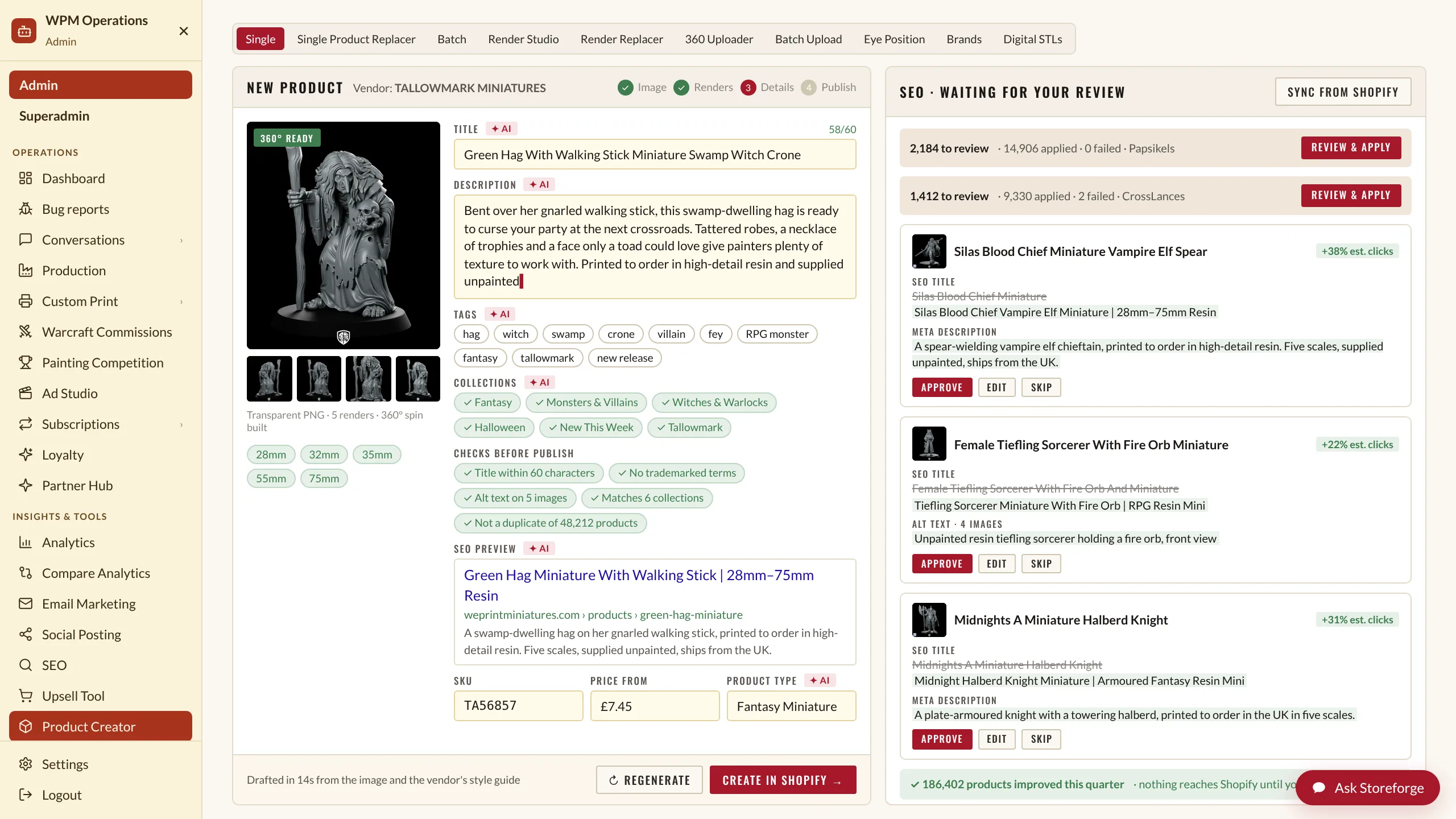Toggle the Halloween collection chip
Image resolution: width=1456 pixels, height=819 pixels.
[x=494, y=428]
